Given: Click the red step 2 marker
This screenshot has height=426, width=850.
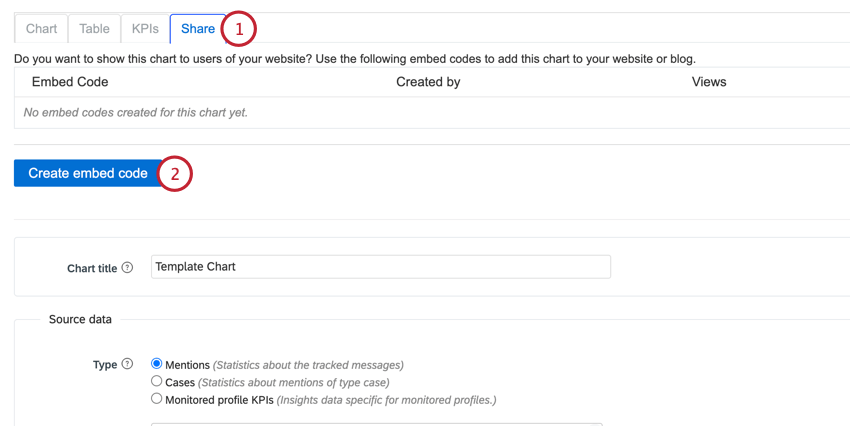Looking at the screenshot, I should point(175,173).
